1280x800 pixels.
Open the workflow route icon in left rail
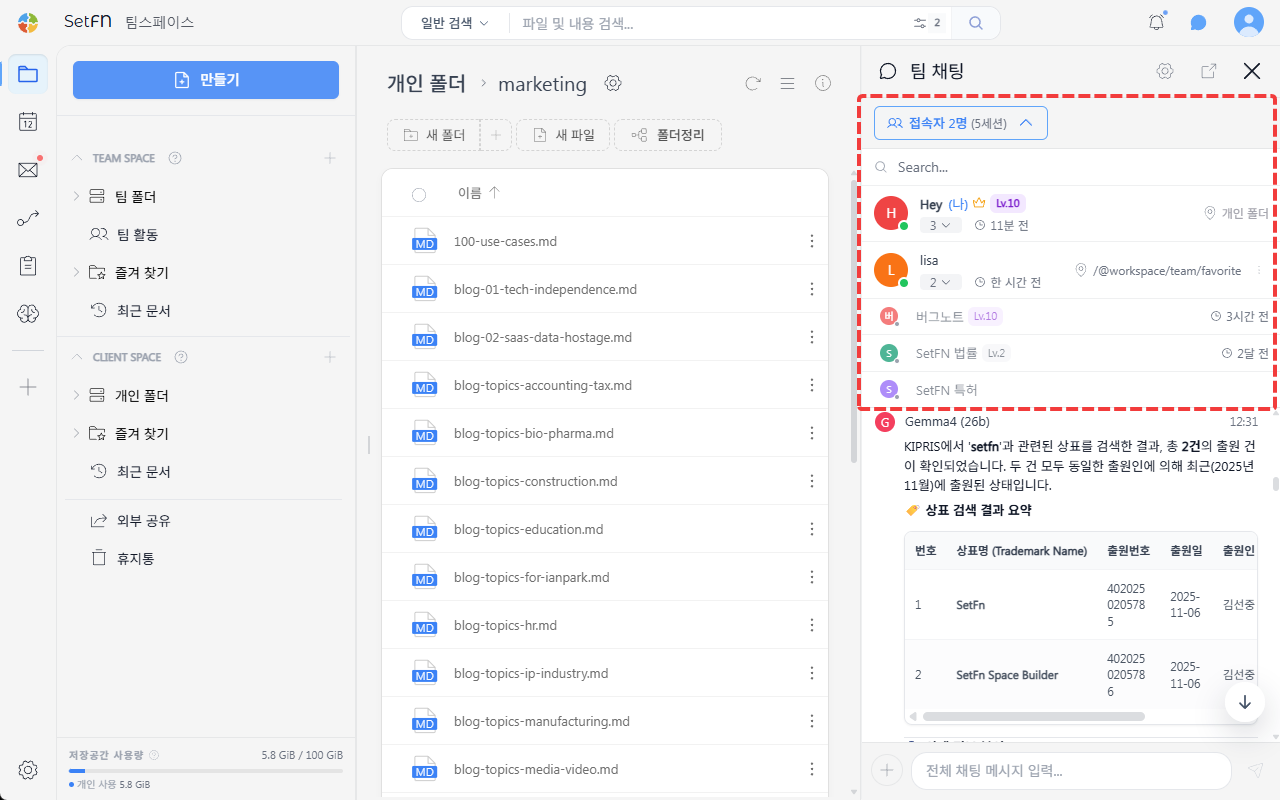(28, 218)
